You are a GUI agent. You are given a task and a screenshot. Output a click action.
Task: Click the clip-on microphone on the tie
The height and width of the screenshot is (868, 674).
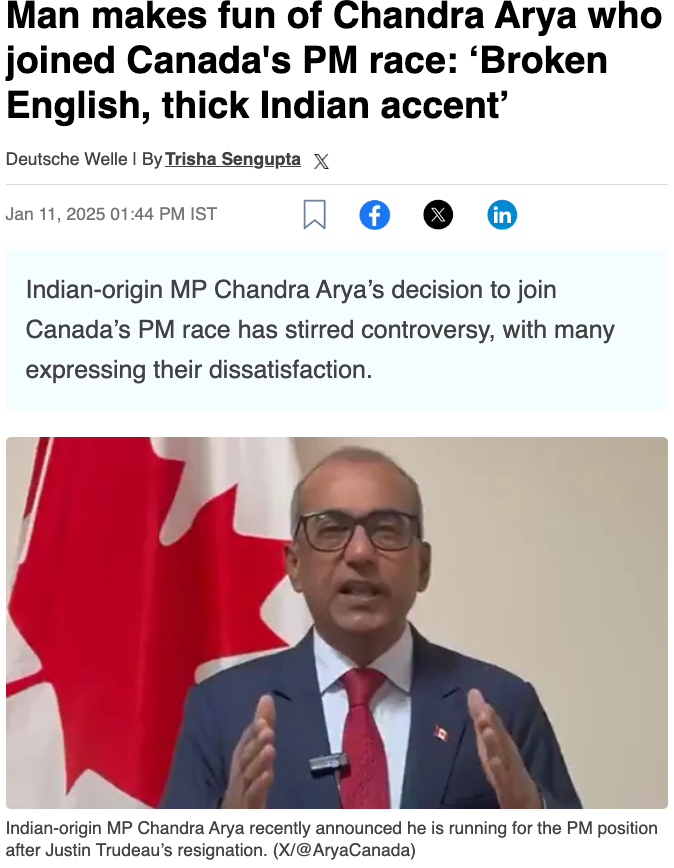coord(329,764)
